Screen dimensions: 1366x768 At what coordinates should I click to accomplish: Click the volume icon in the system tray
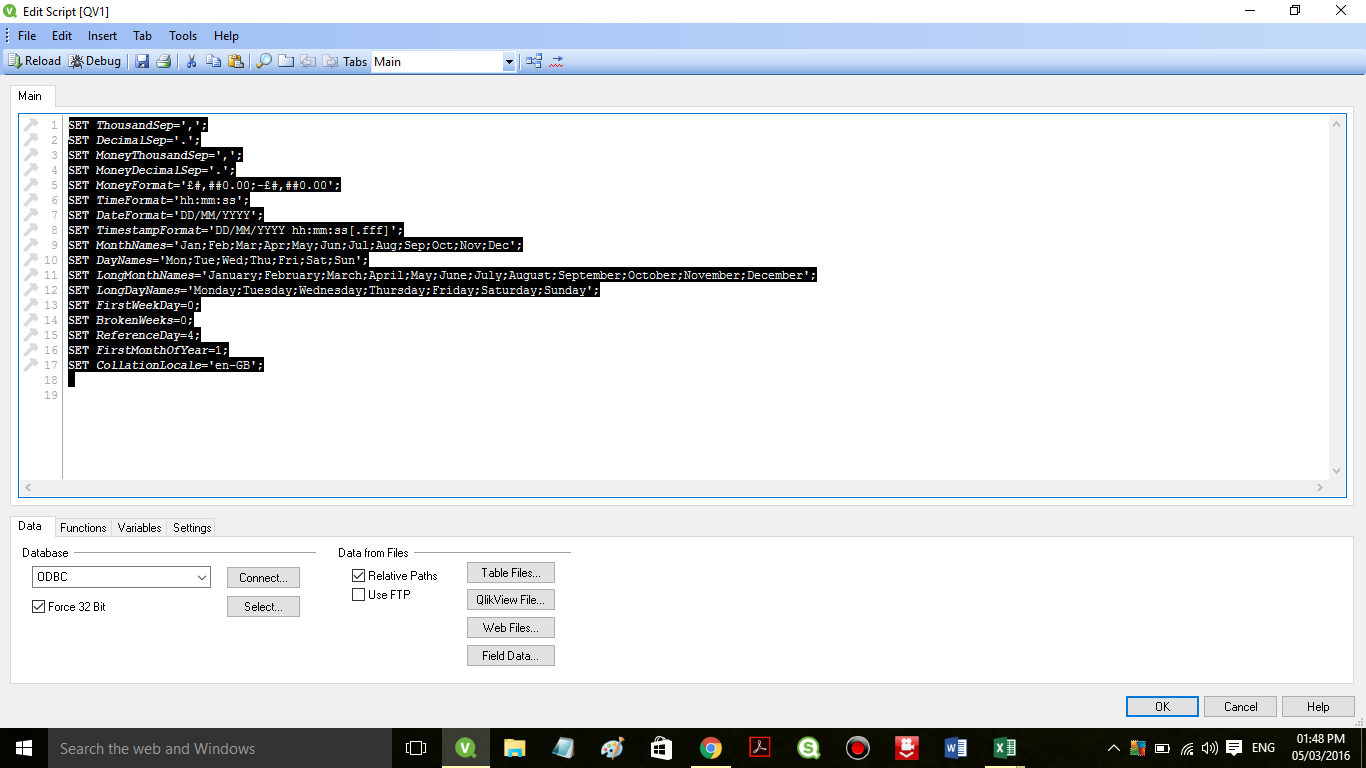pyautogui.click(x=1210, y=748)
